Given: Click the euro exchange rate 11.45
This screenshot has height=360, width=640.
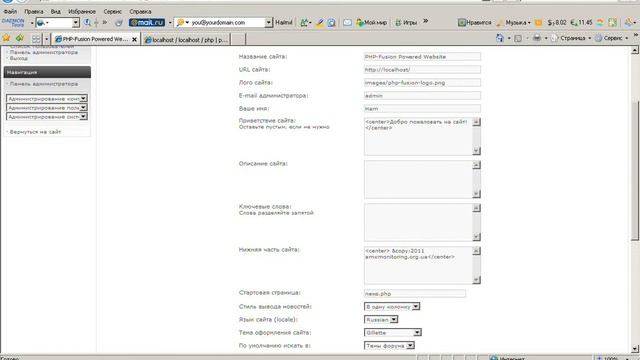Looking at the screenshot, I should tap(581, 22).
